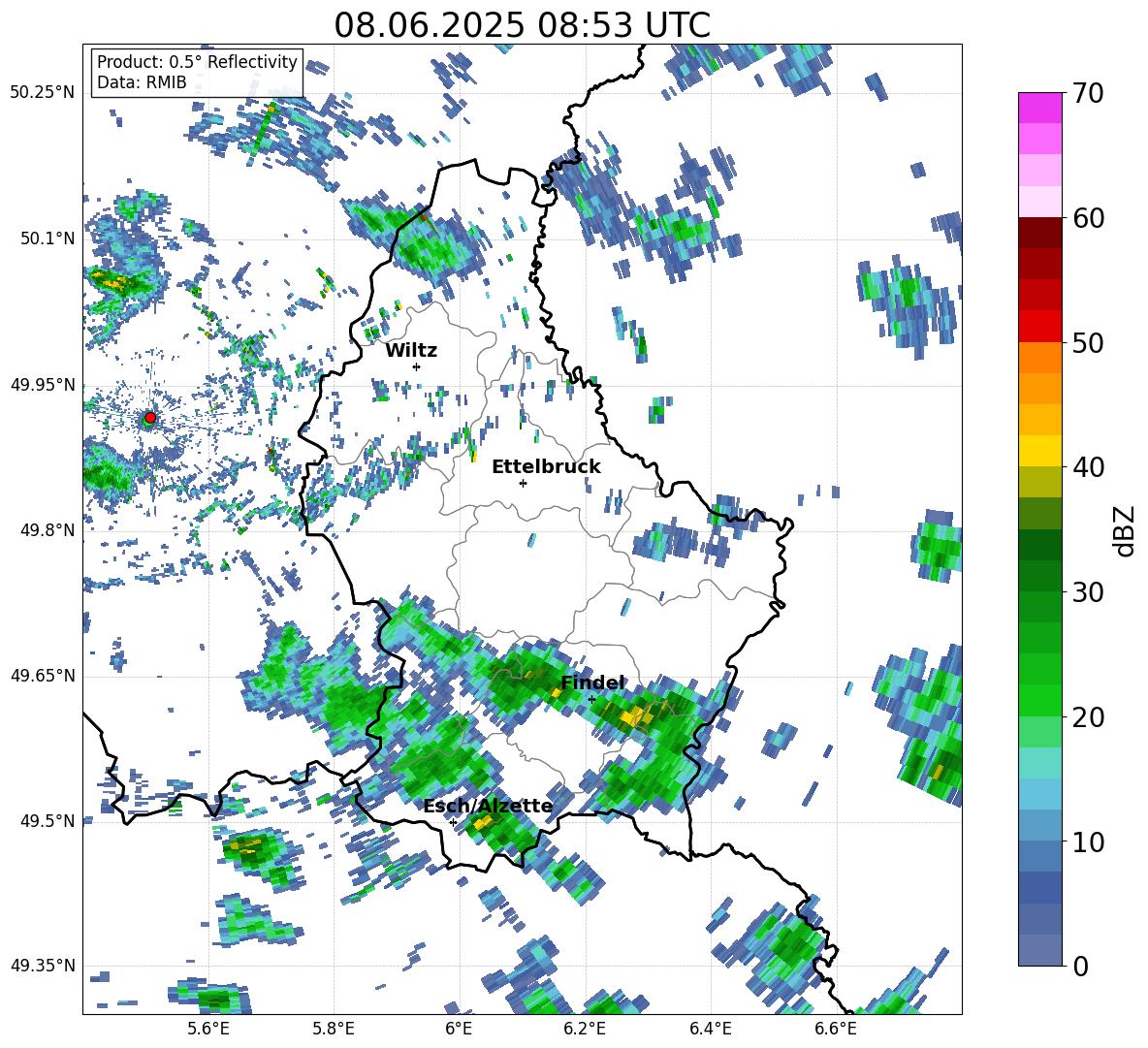1148x1048 pixels.
Task: Click the 5.8°E longitude label
Action: [334, 1030]
